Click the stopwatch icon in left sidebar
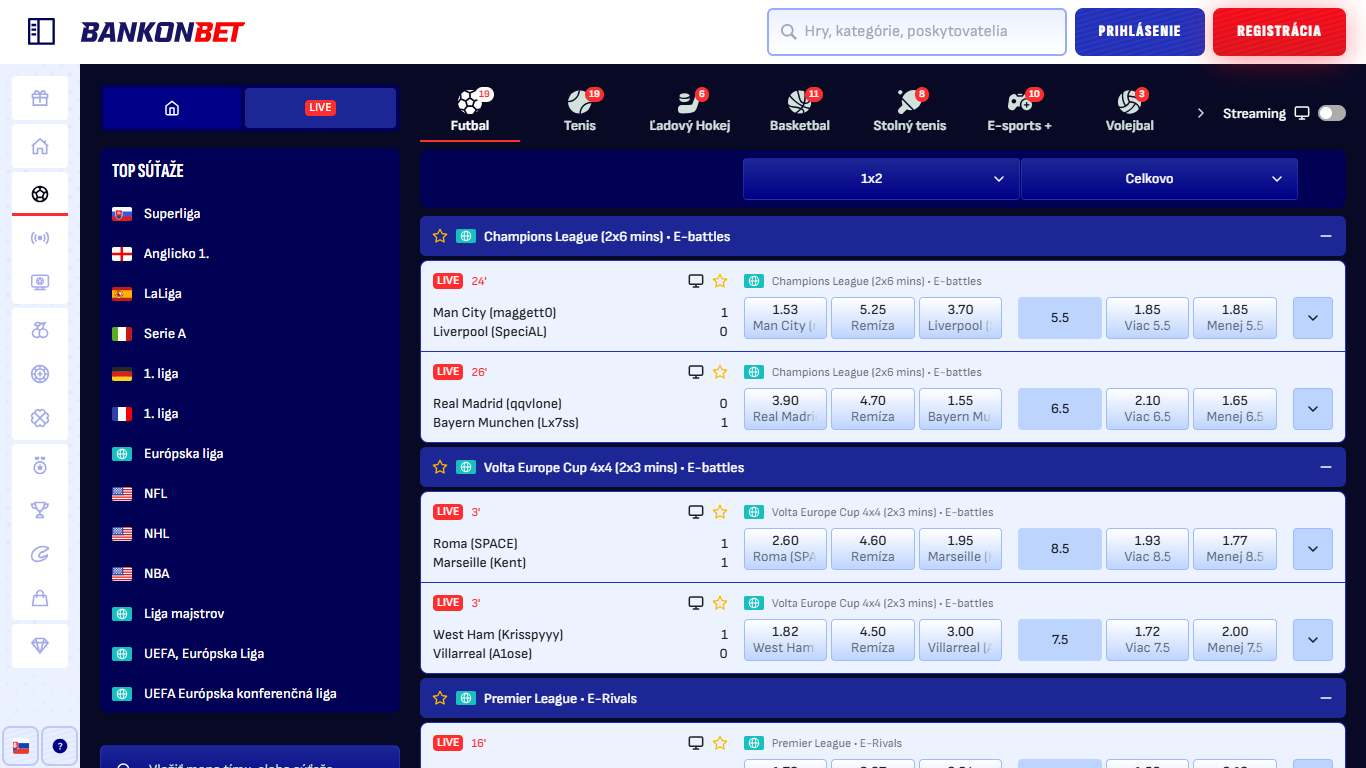The width and height of the screenshot is (1366, 768). tap(40, 465)
